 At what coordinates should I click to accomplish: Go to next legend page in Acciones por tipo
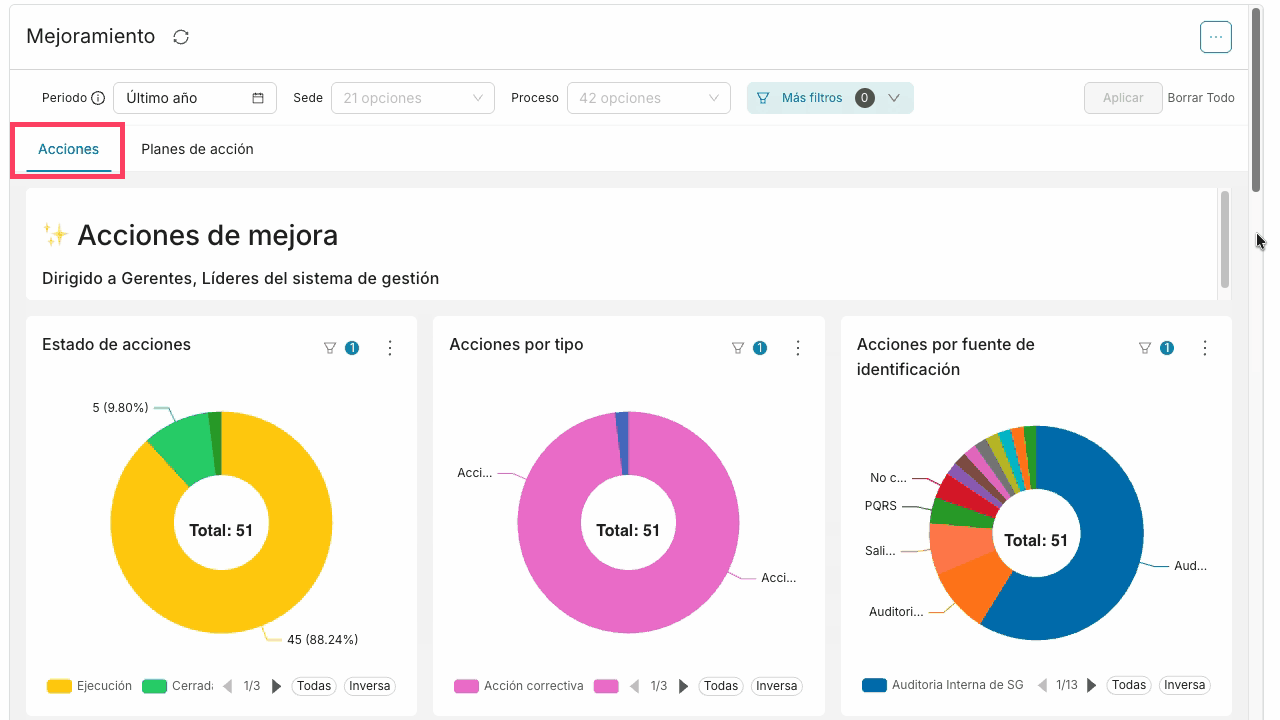684,686
